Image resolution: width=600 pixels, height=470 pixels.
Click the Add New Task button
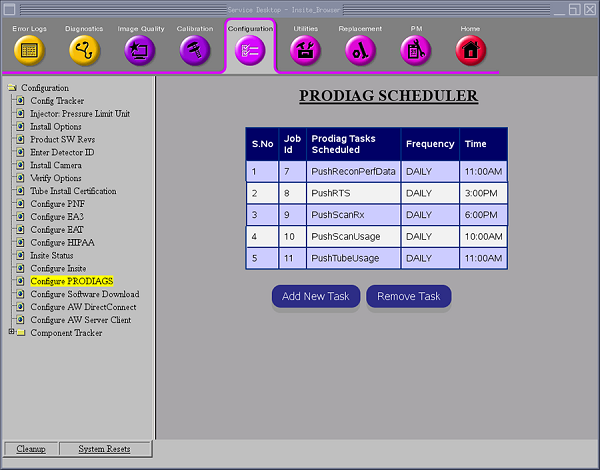[x=316, y=297]
